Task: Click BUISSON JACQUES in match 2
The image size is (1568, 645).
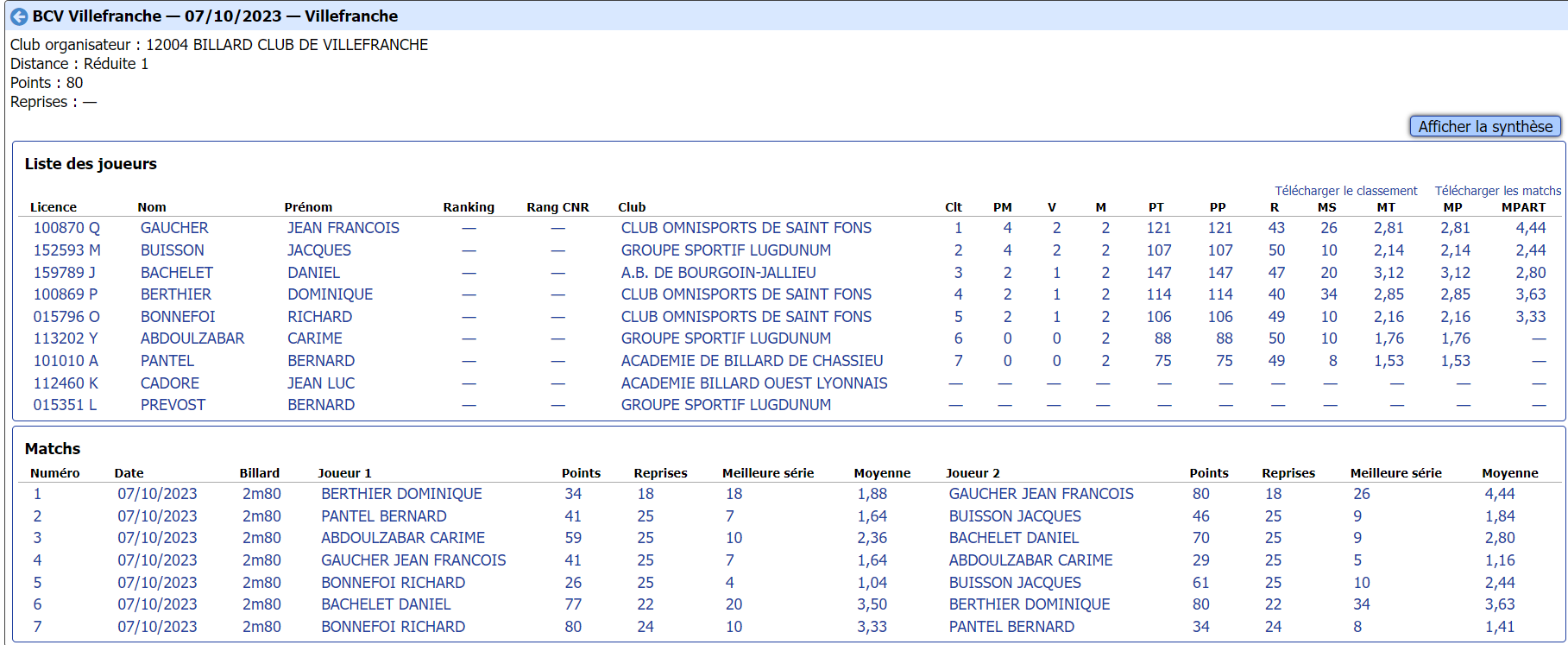Action: pos(1015,516)
